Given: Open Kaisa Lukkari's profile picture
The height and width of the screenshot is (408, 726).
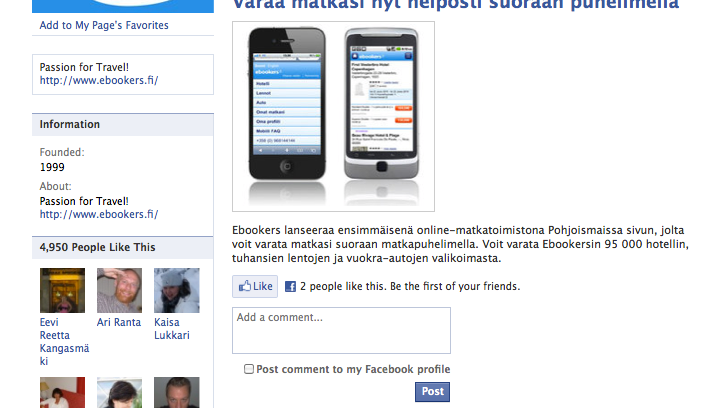Looking at the screenshot, I should (x=177, y=290).
